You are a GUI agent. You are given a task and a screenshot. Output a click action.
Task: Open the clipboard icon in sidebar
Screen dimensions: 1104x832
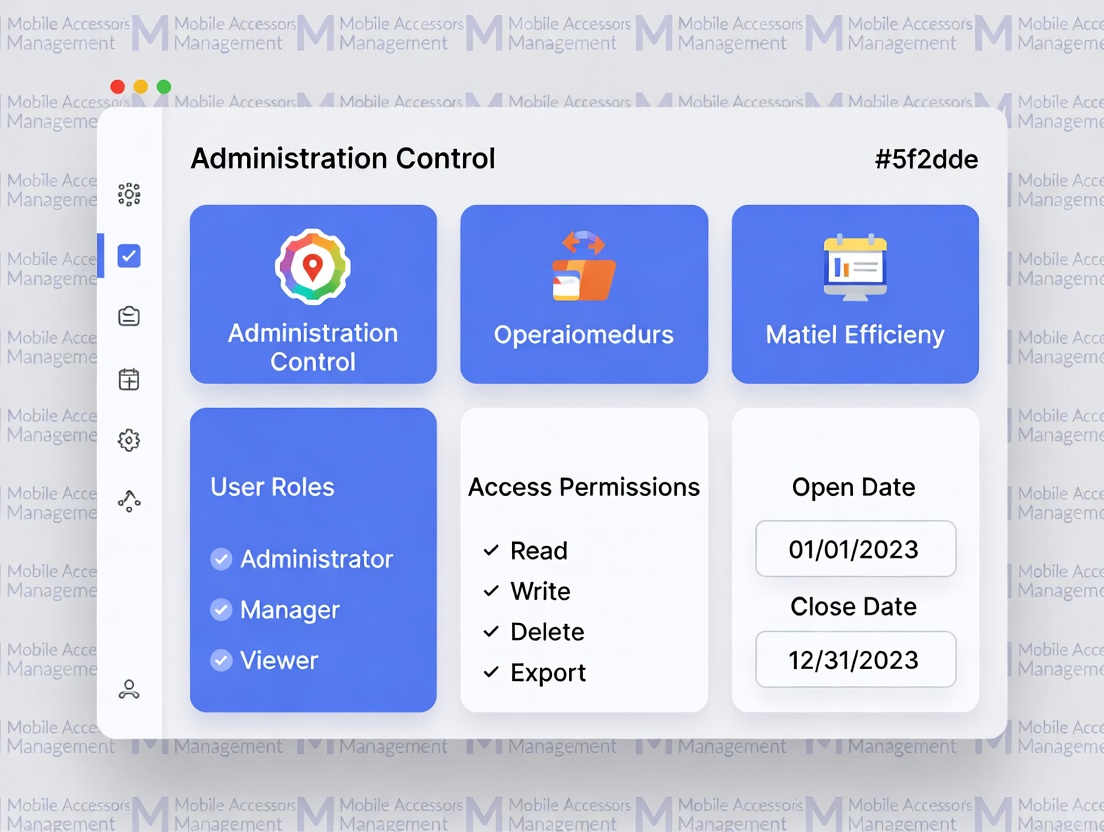[129, 317]
